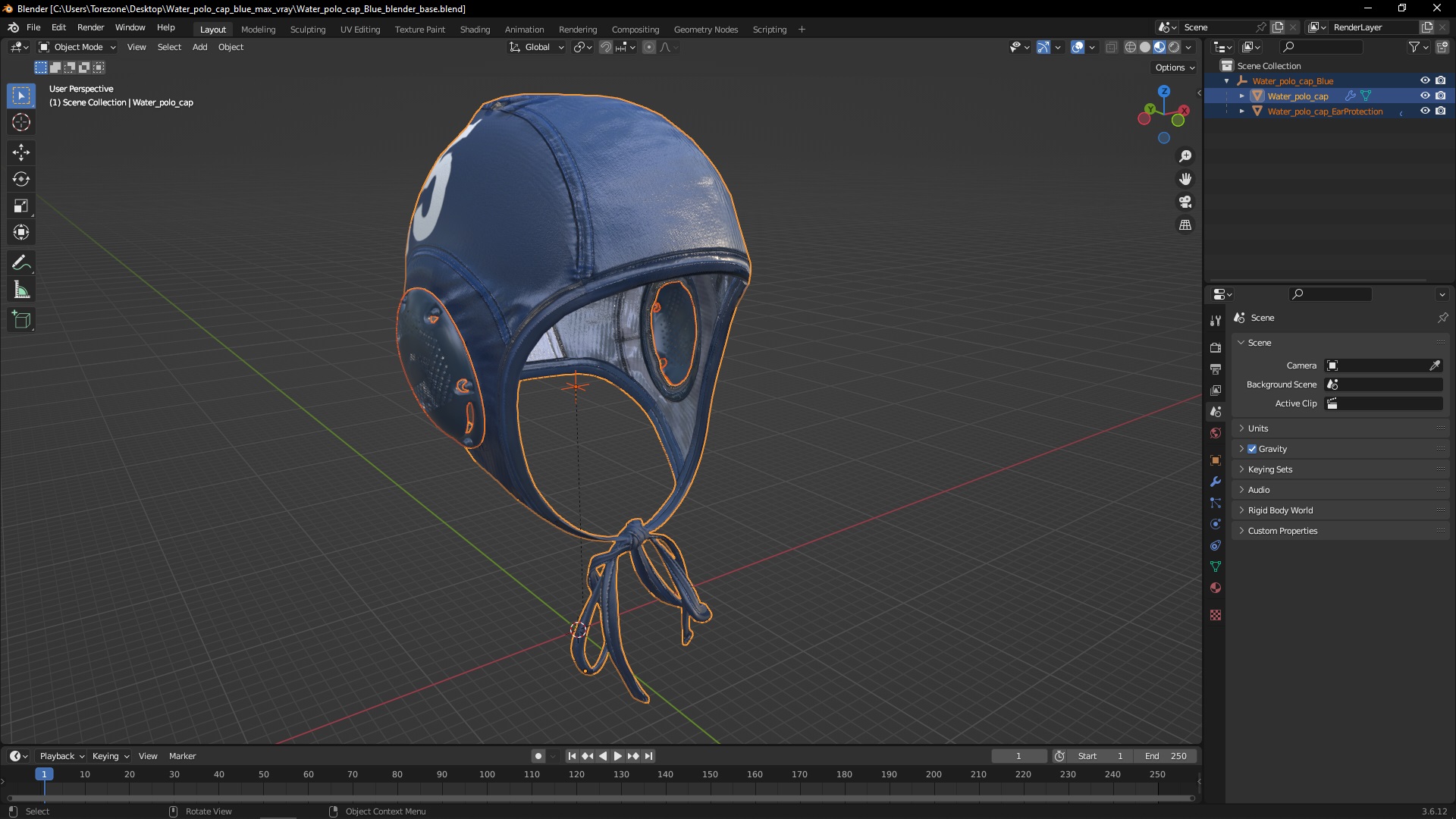Open the Render menu

[x=90, y=27]
